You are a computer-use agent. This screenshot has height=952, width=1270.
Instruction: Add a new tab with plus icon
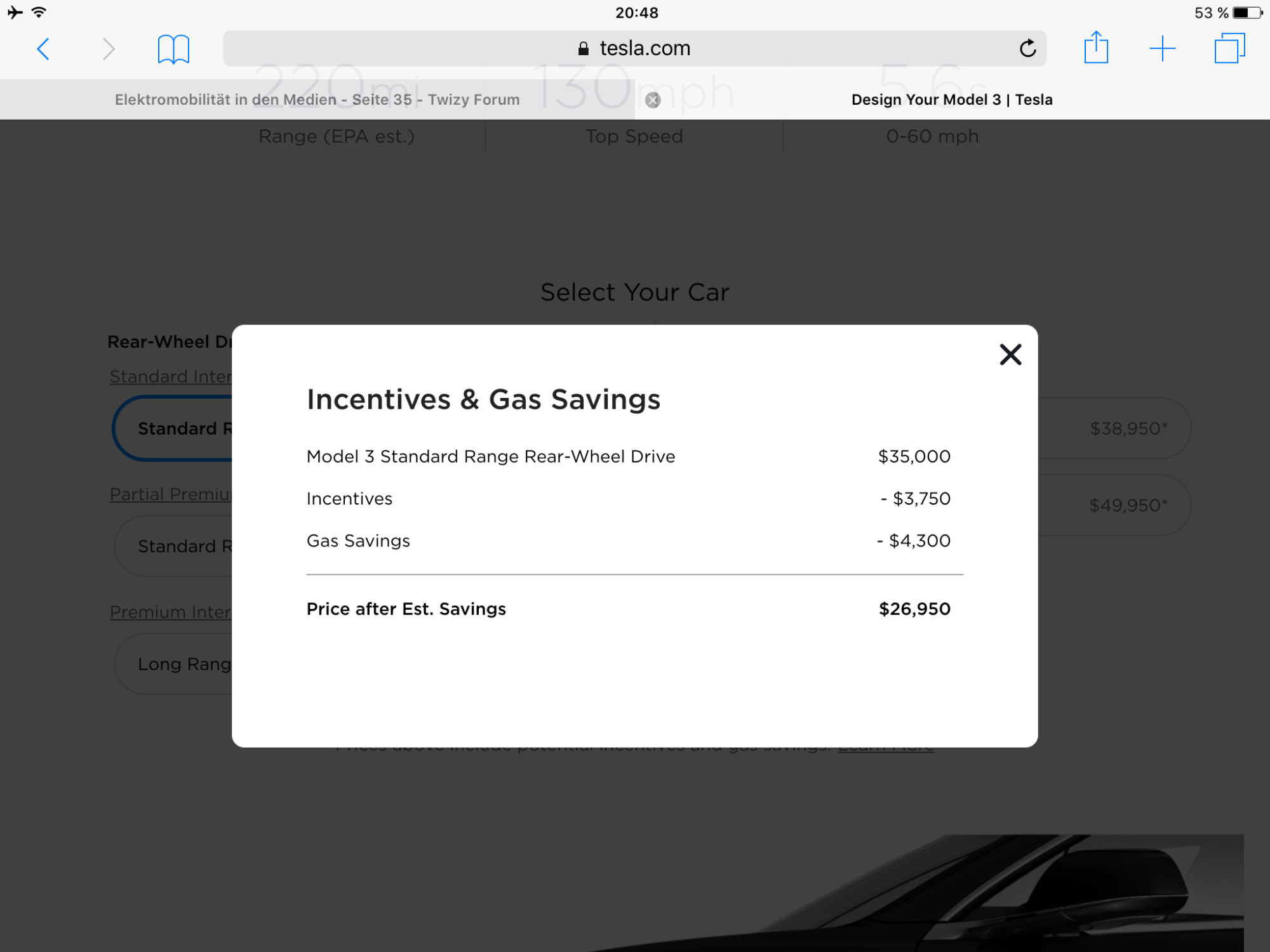coord(1162,48)
